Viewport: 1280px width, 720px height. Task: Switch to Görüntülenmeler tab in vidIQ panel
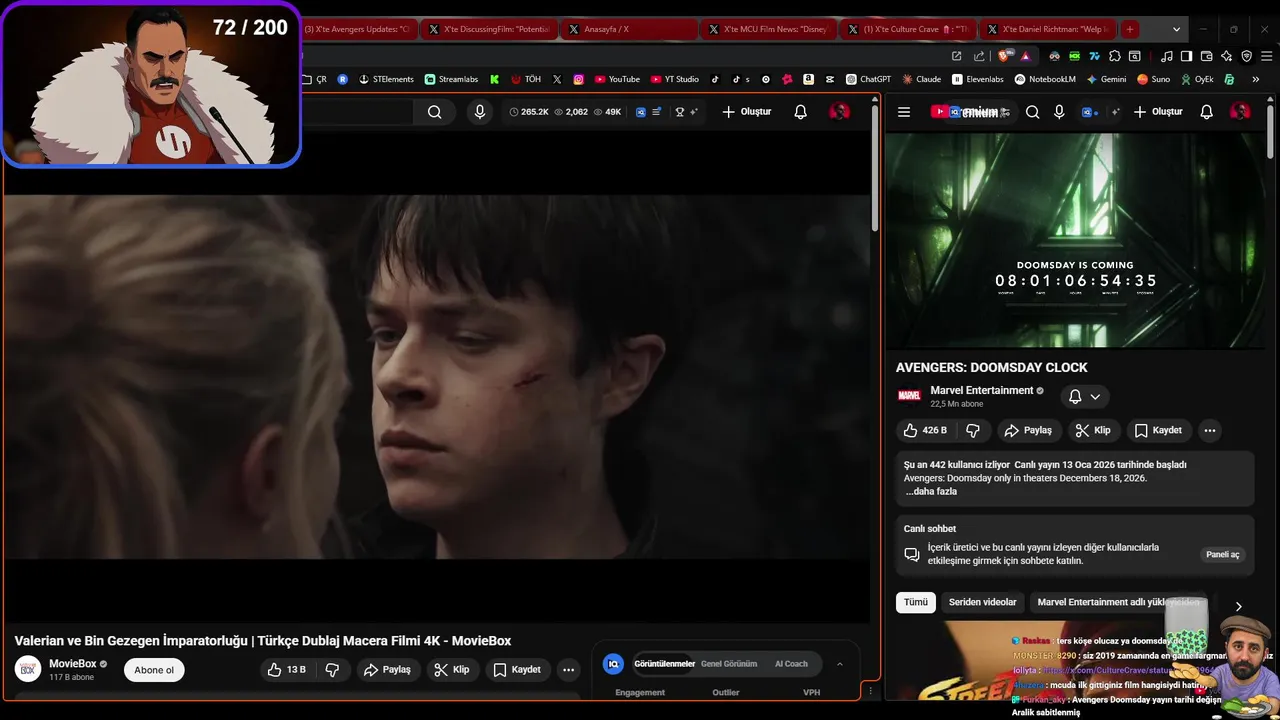(x=664, y=664)
